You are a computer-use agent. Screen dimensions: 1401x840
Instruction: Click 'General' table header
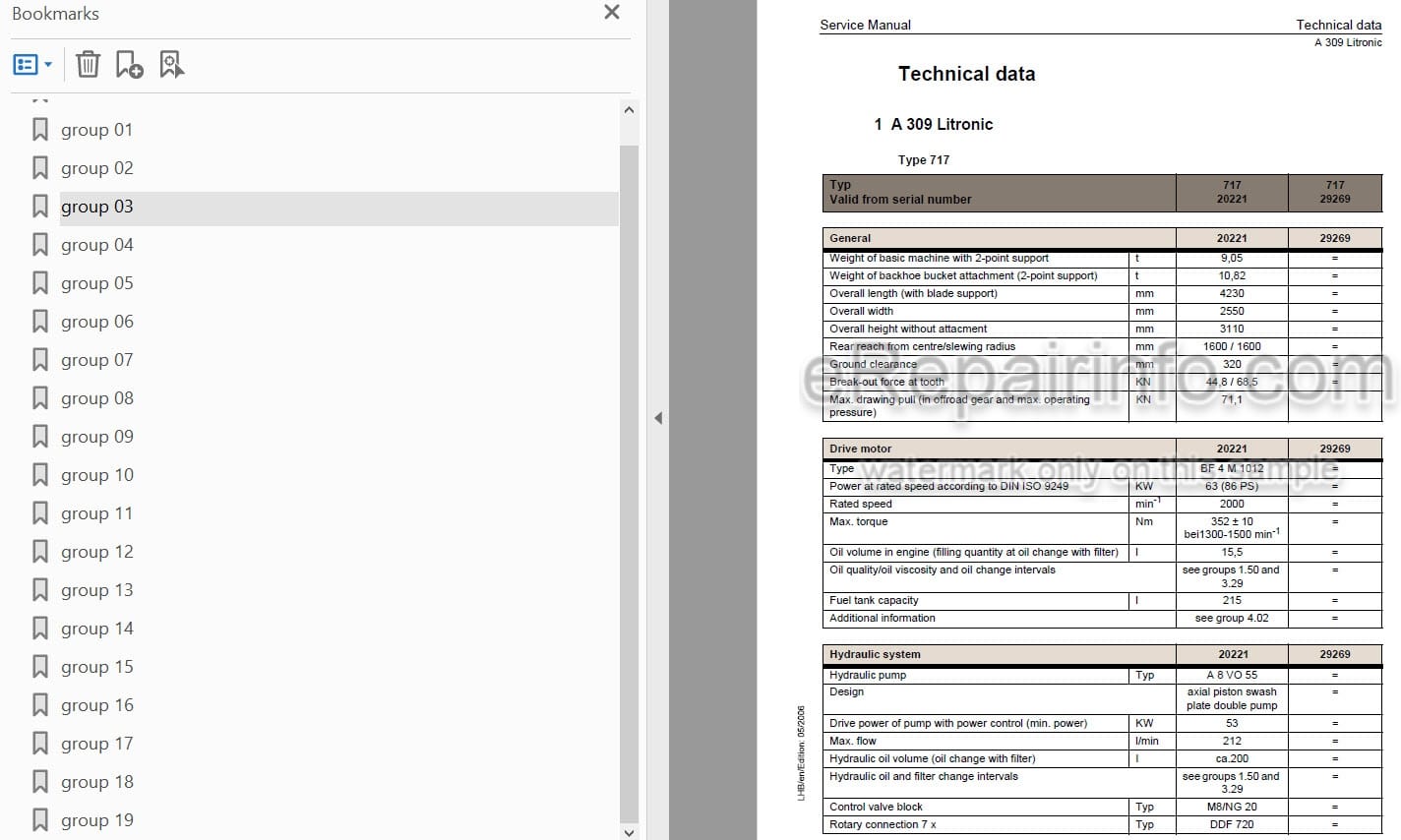pyautogui.click(x=850, y=238)
